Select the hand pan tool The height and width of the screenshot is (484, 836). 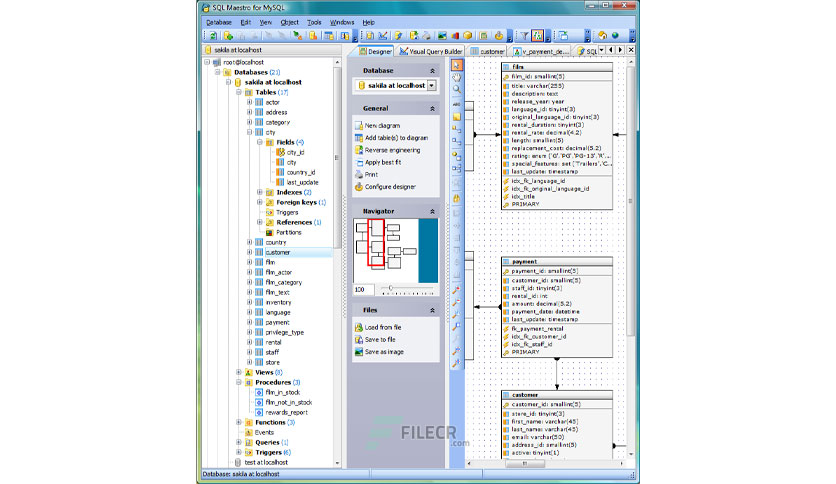[456, 77]
